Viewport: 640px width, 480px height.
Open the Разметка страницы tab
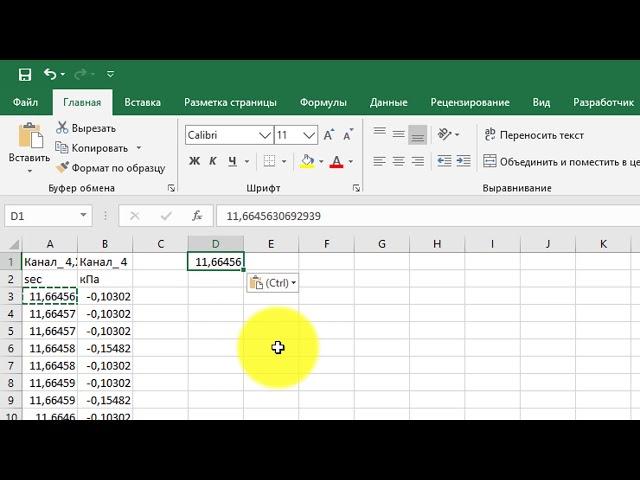[230, 102]
